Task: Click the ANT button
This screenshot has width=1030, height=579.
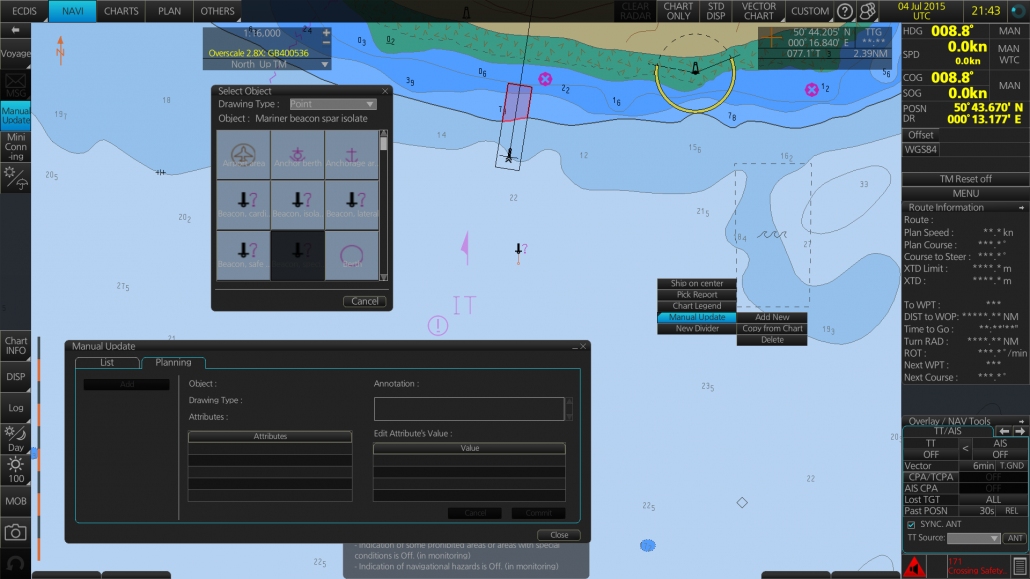Action: point(1016,538)
